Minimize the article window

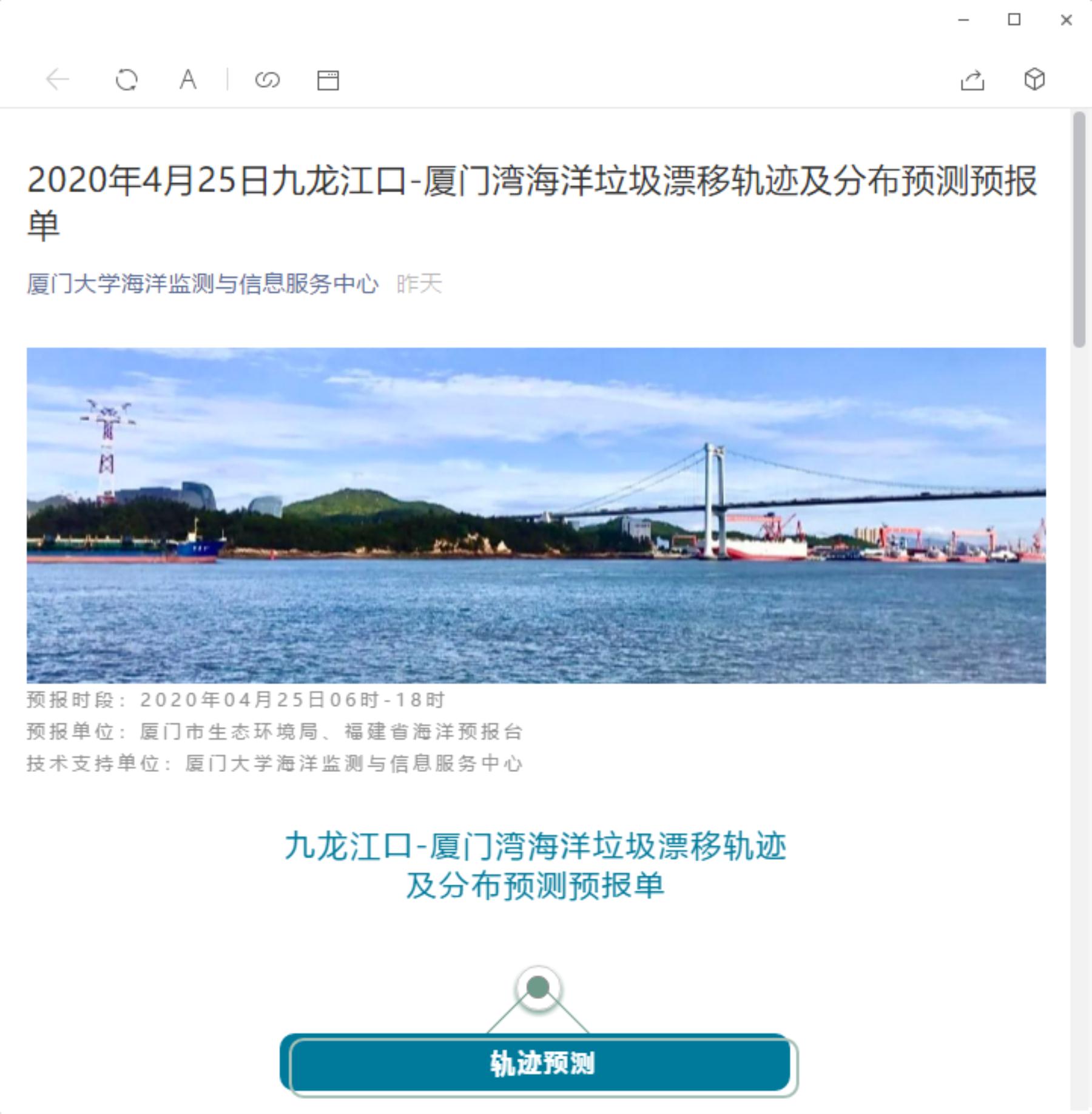(x=963, y=20)
